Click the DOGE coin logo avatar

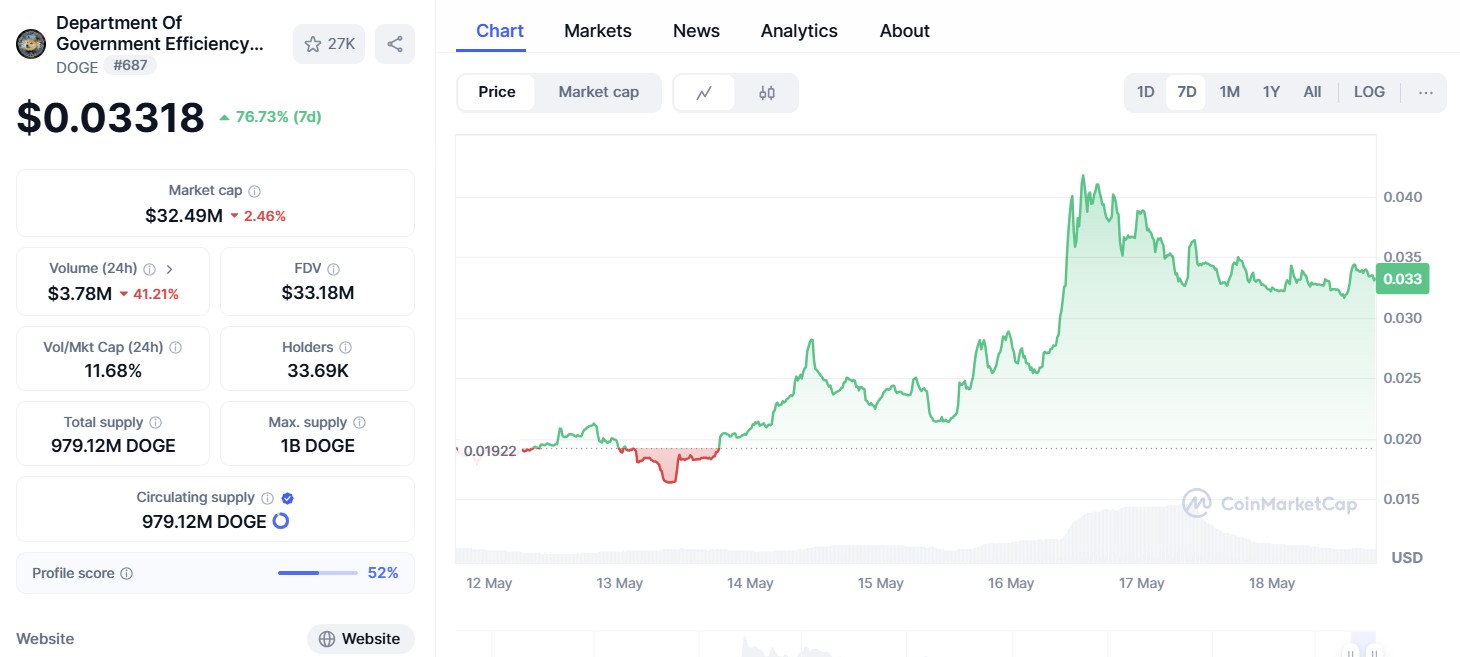click(32, 44)
